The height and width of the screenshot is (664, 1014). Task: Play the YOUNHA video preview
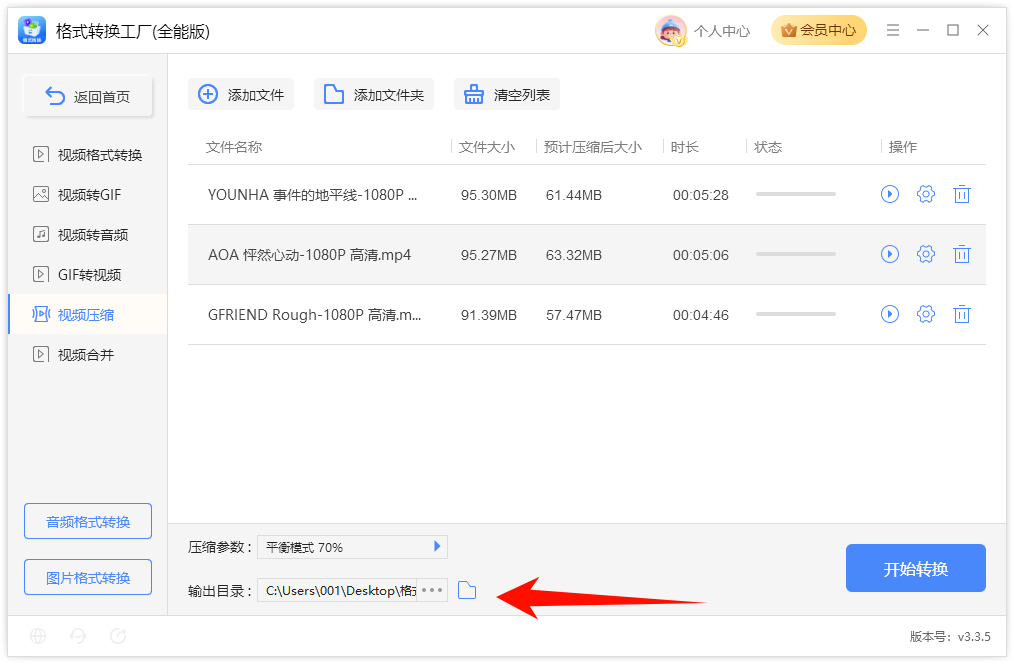pos(890,194)
